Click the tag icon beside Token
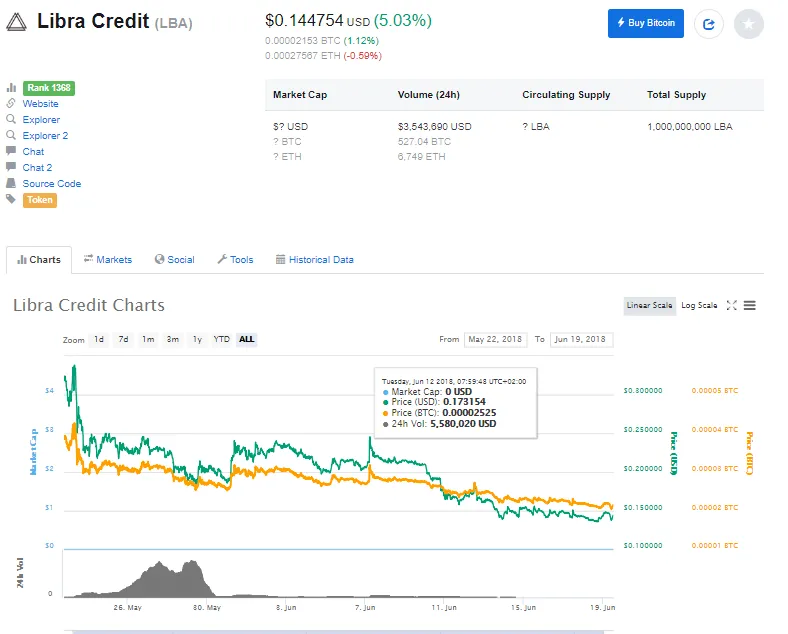Image resolution: width=788 pixels, height=634 pixels. click(11, 199)
